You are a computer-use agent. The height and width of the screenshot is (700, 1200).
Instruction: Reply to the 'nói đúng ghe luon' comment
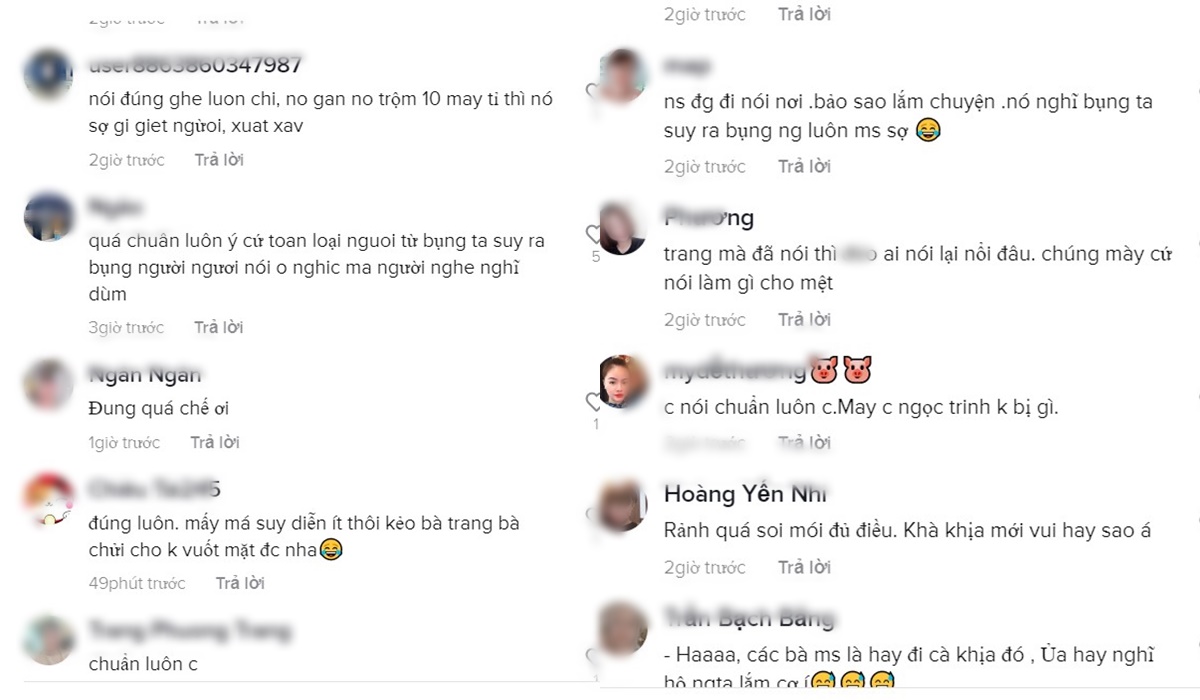click(219, 160)
